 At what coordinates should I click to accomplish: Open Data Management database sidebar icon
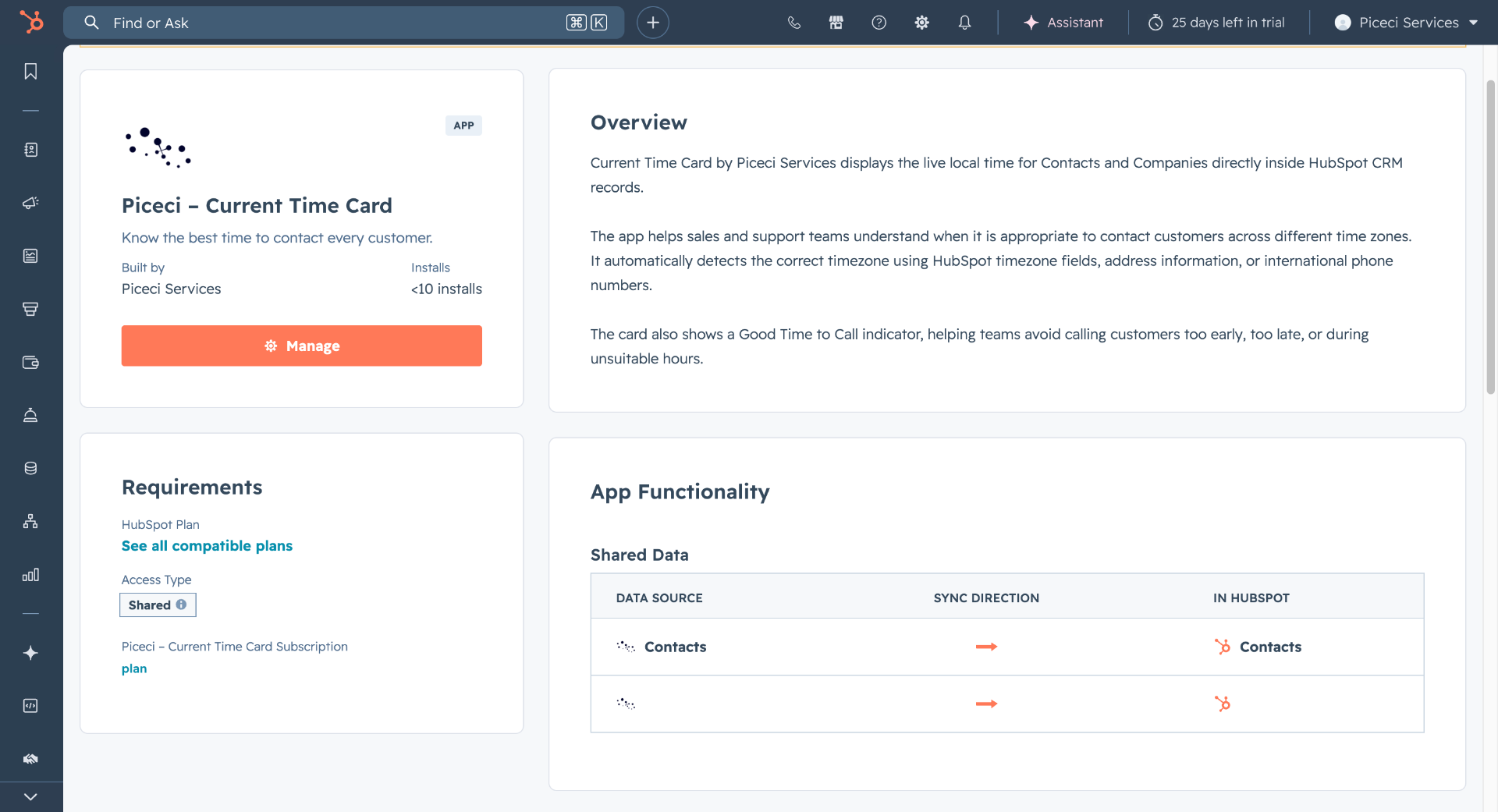(x=30, y=468)
